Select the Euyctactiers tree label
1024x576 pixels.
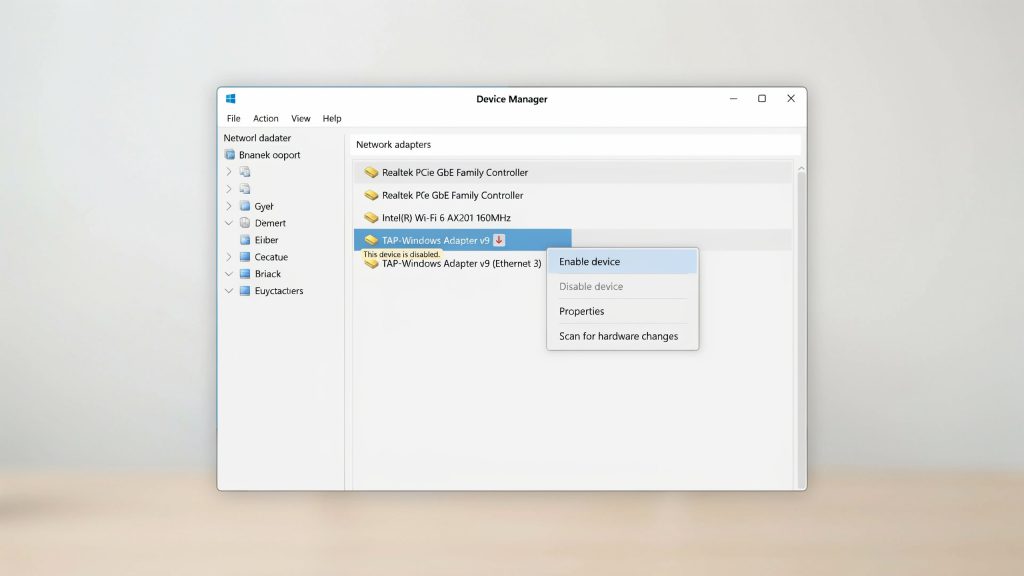(x=279, y=291)
